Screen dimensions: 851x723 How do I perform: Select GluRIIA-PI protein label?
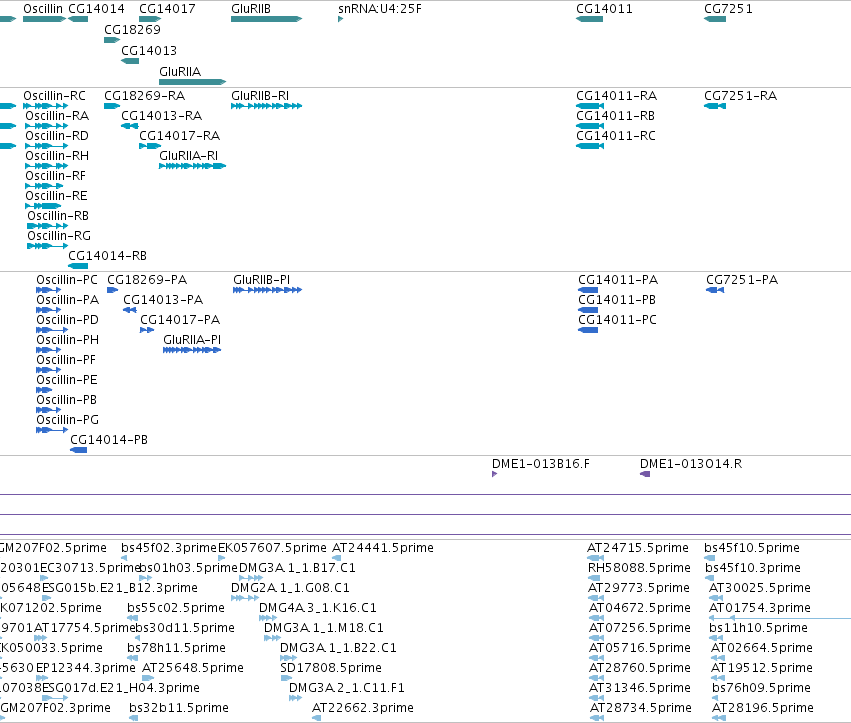pos(192,340)
